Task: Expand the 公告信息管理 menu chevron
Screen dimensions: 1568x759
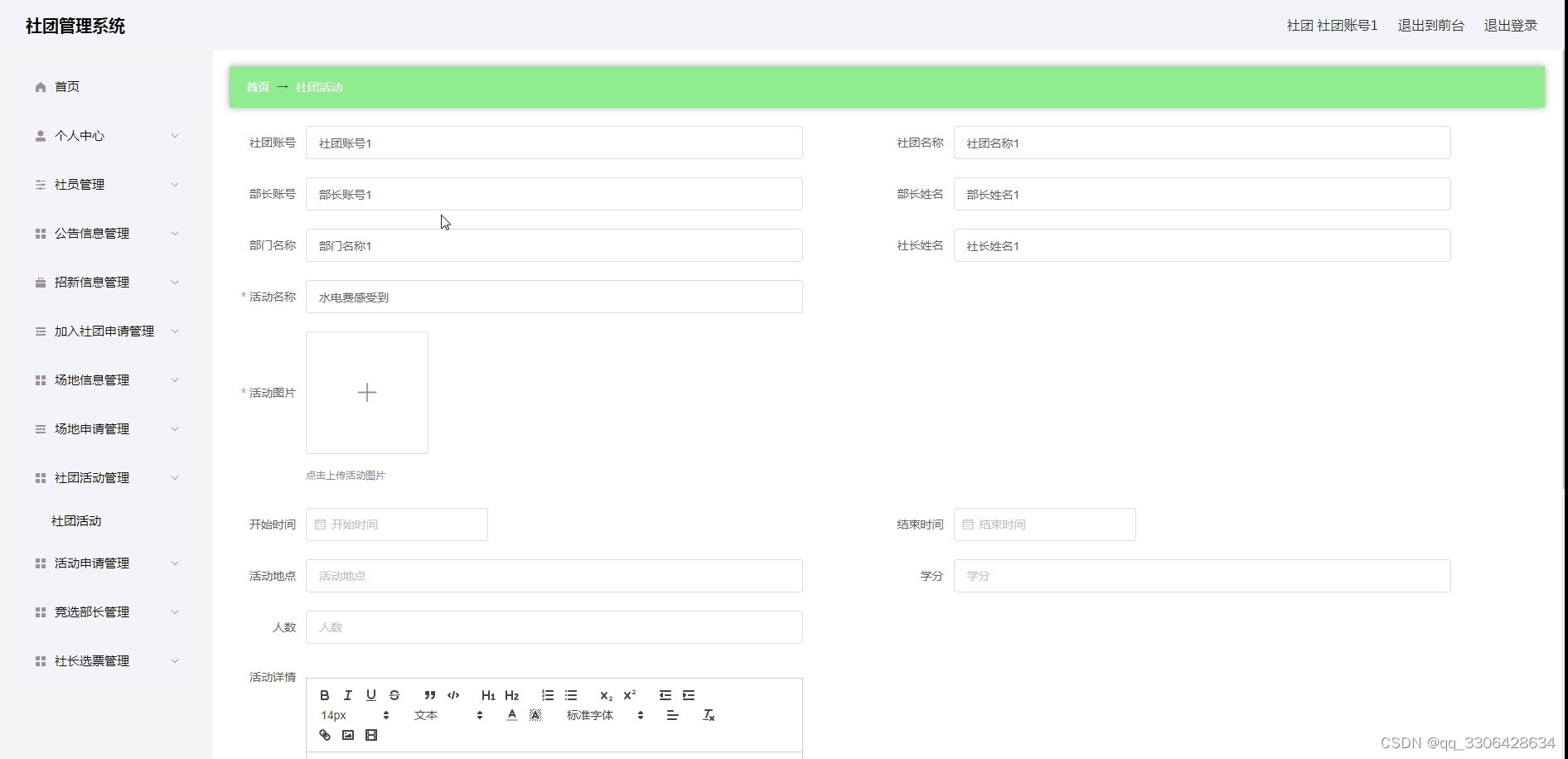Action: point(175,234)
